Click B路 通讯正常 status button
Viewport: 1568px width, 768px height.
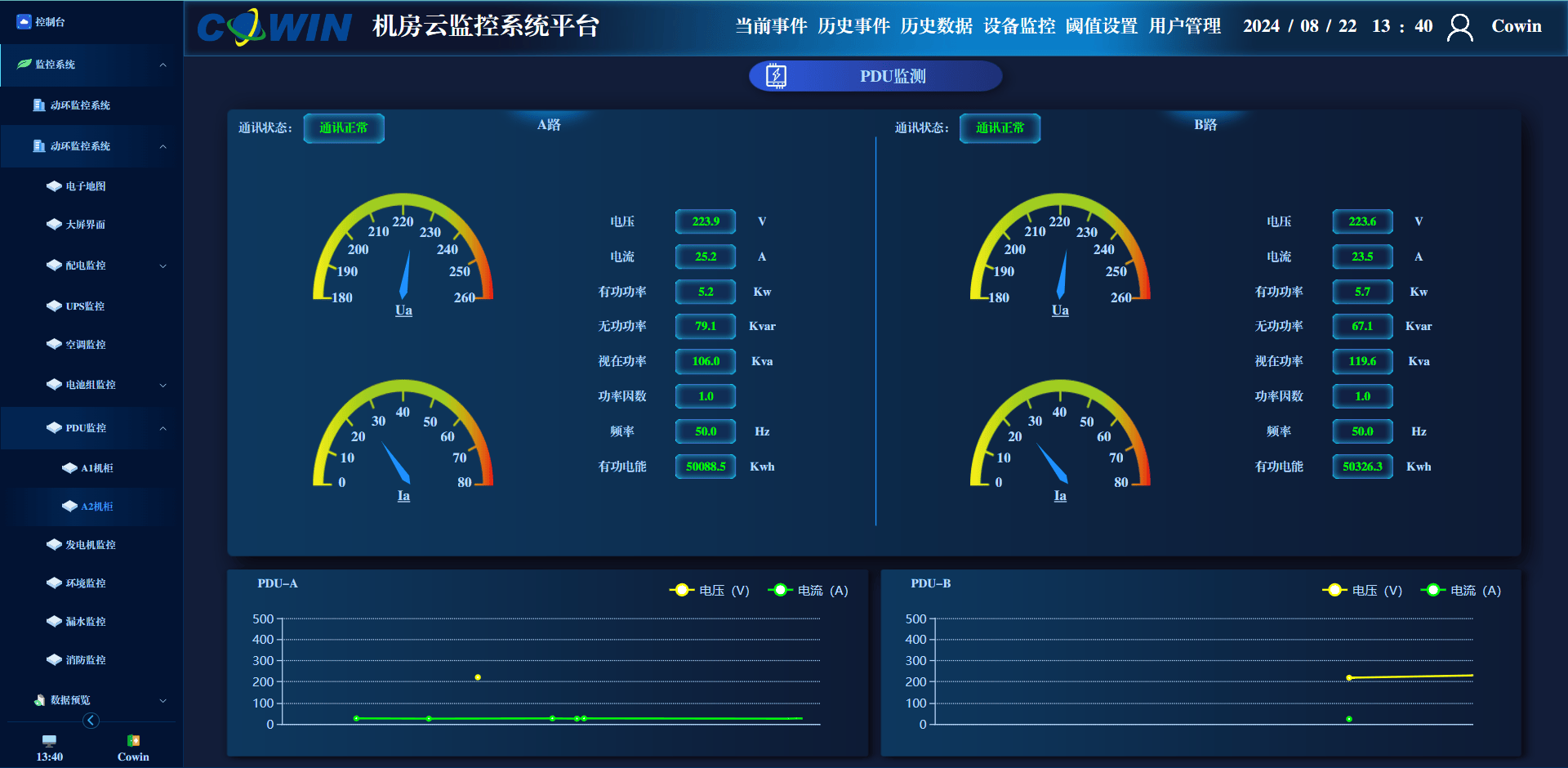coord(1000,128)
